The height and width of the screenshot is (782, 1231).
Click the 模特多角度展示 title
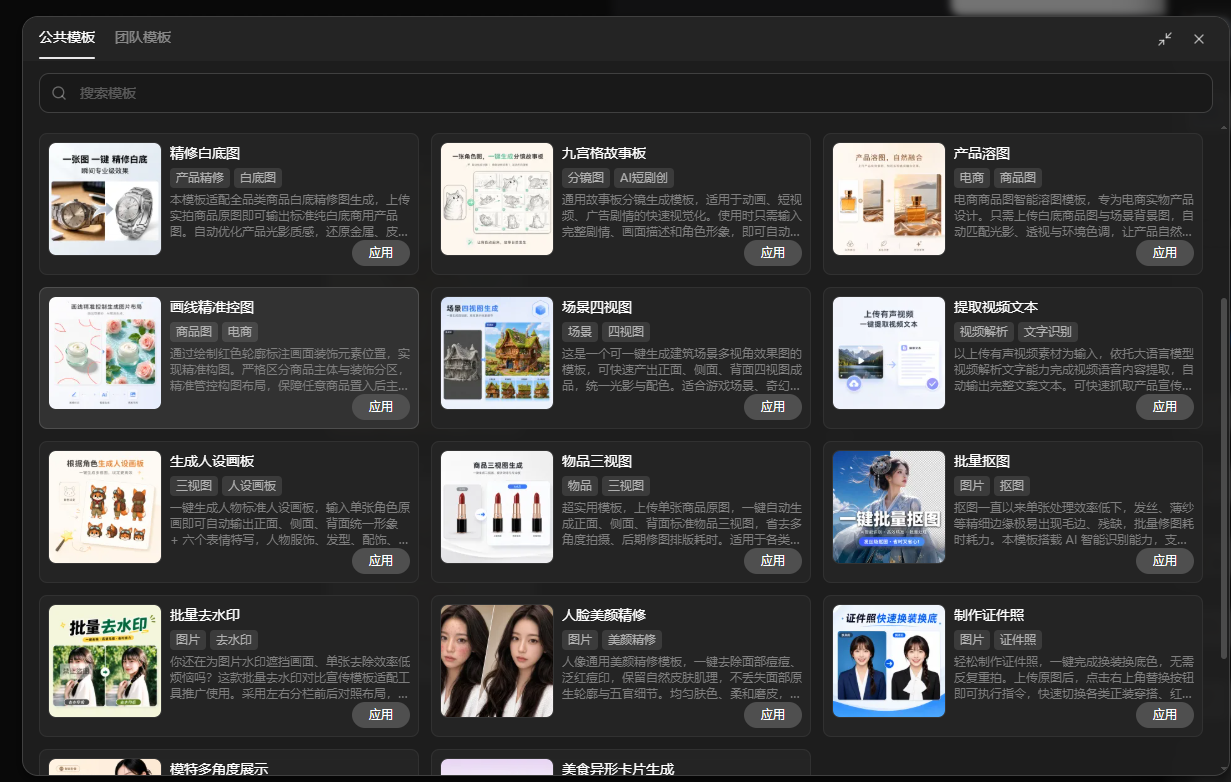point(219,769)
